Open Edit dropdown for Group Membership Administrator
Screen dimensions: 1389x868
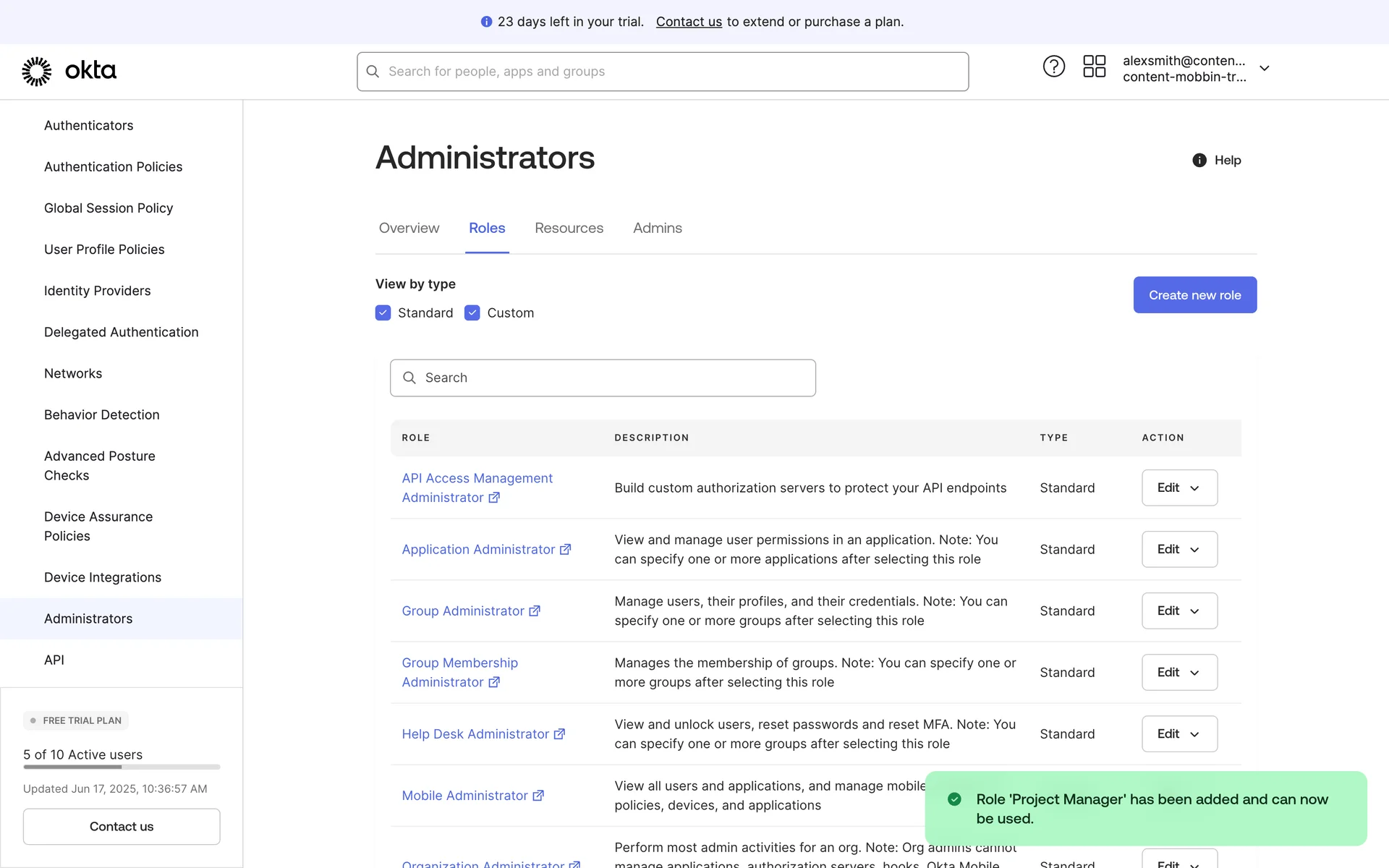point(1179,673)
